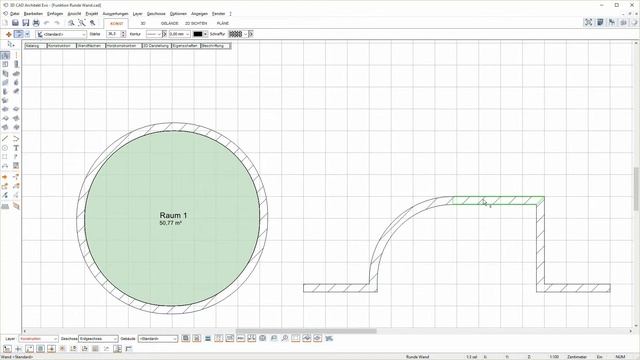Open the Wandflächen property tab

pyautogui.click(x=91, y=46)
